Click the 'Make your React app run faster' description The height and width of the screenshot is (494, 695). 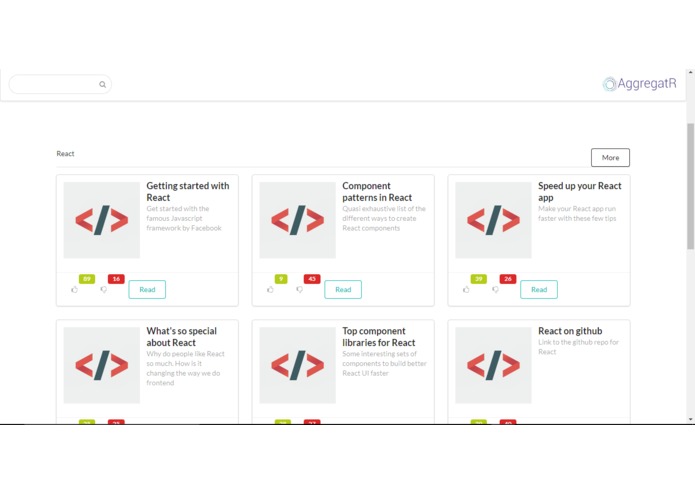pyautogui.click(x=577, y=214)
